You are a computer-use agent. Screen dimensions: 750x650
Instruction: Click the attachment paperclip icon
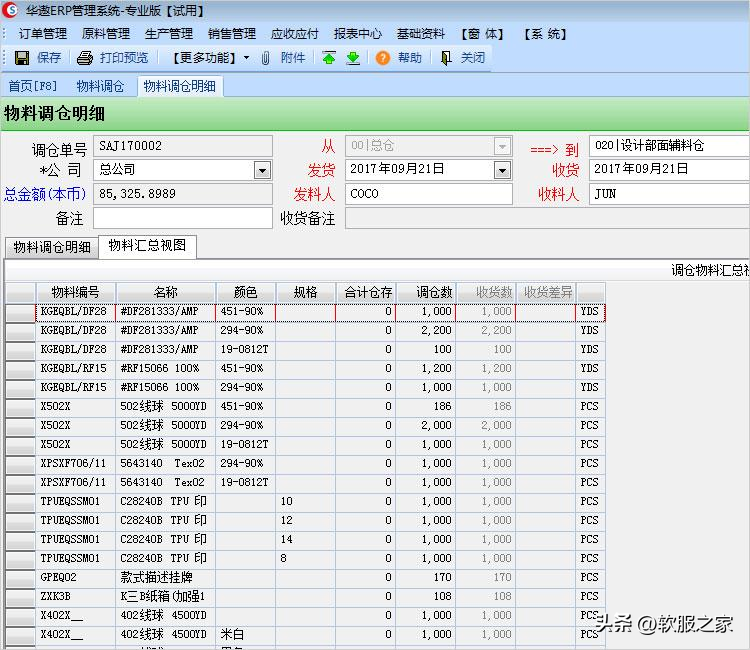(266, 58)
